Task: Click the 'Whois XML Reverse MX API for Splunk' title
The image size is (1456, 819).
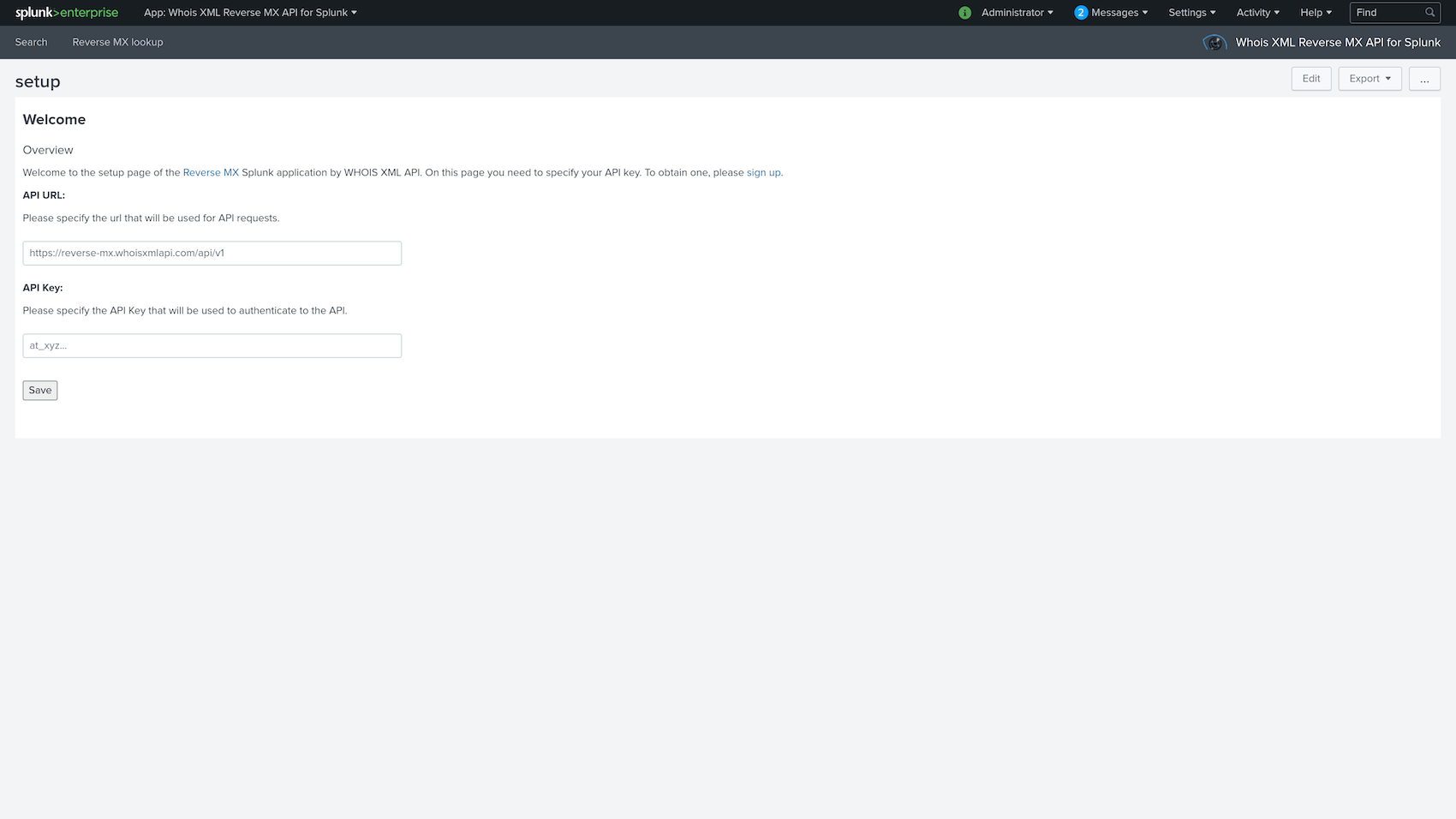Action: tap(1338, 42)
